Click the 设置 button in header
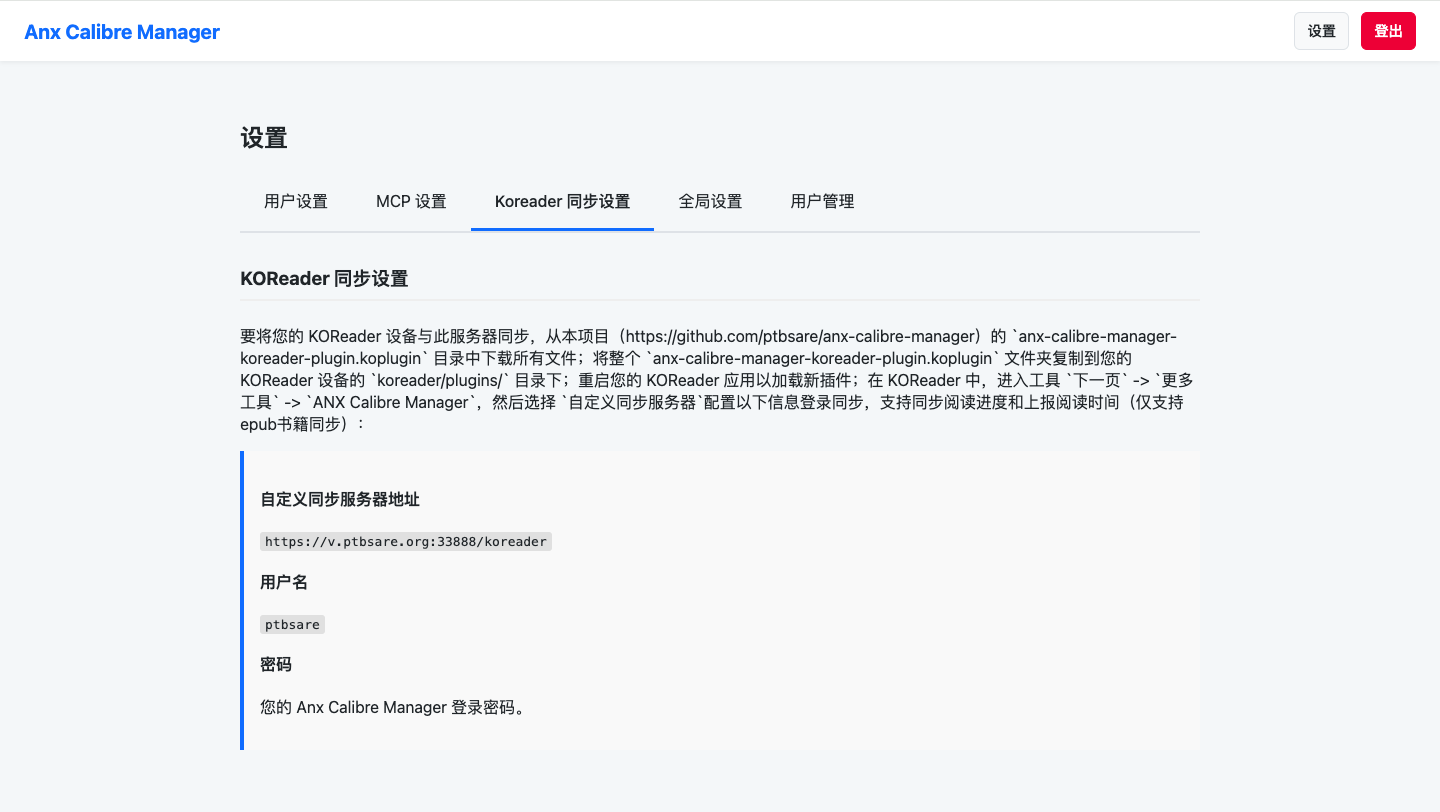This screenshot has height=812, width=1440. coord(1321,31)
